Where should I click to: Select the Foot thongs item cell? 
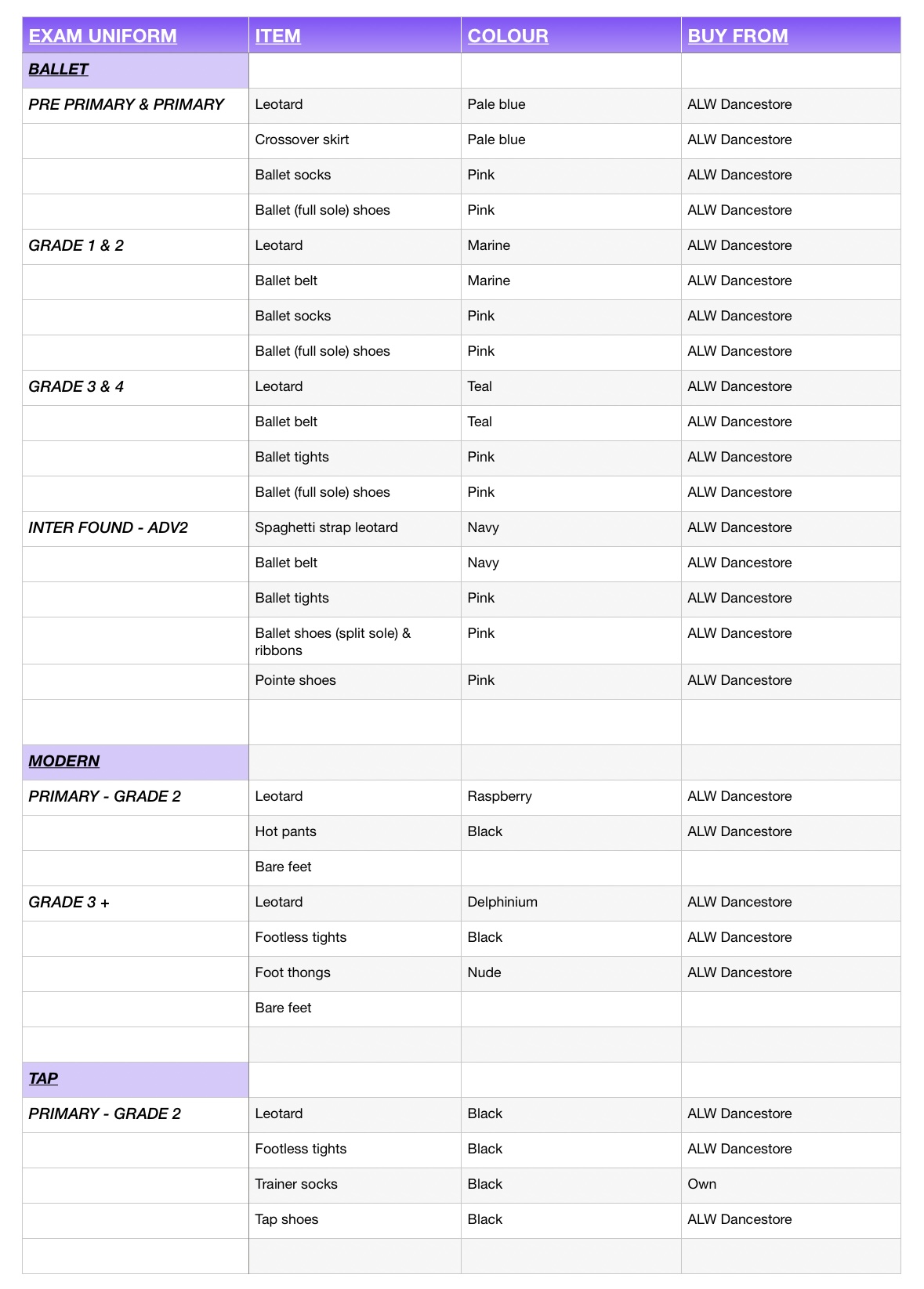point(355,974)
